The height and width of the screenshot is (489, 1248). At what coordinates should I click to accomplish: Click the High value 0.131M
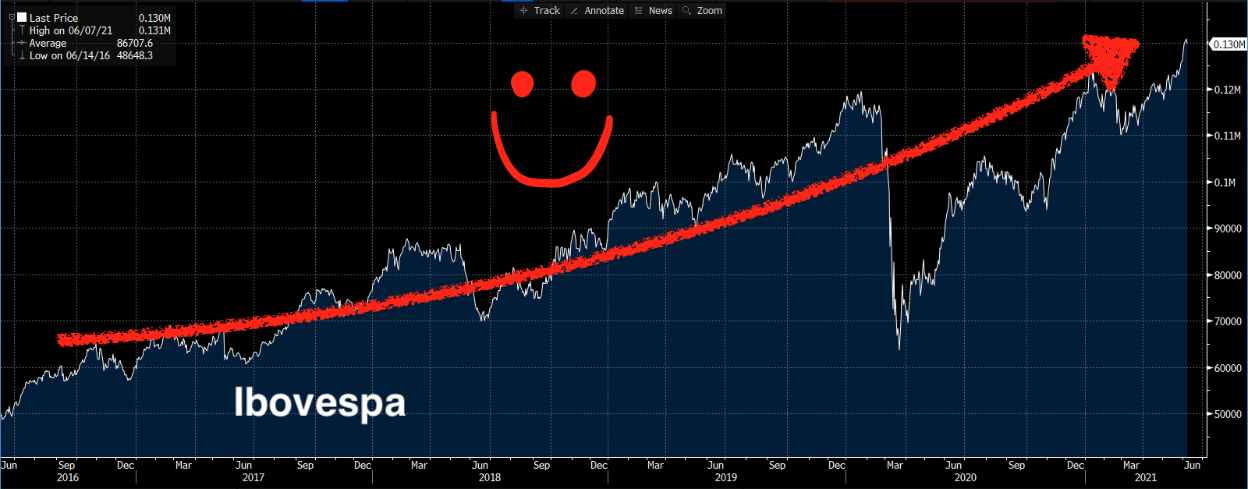tap(155, 31)
